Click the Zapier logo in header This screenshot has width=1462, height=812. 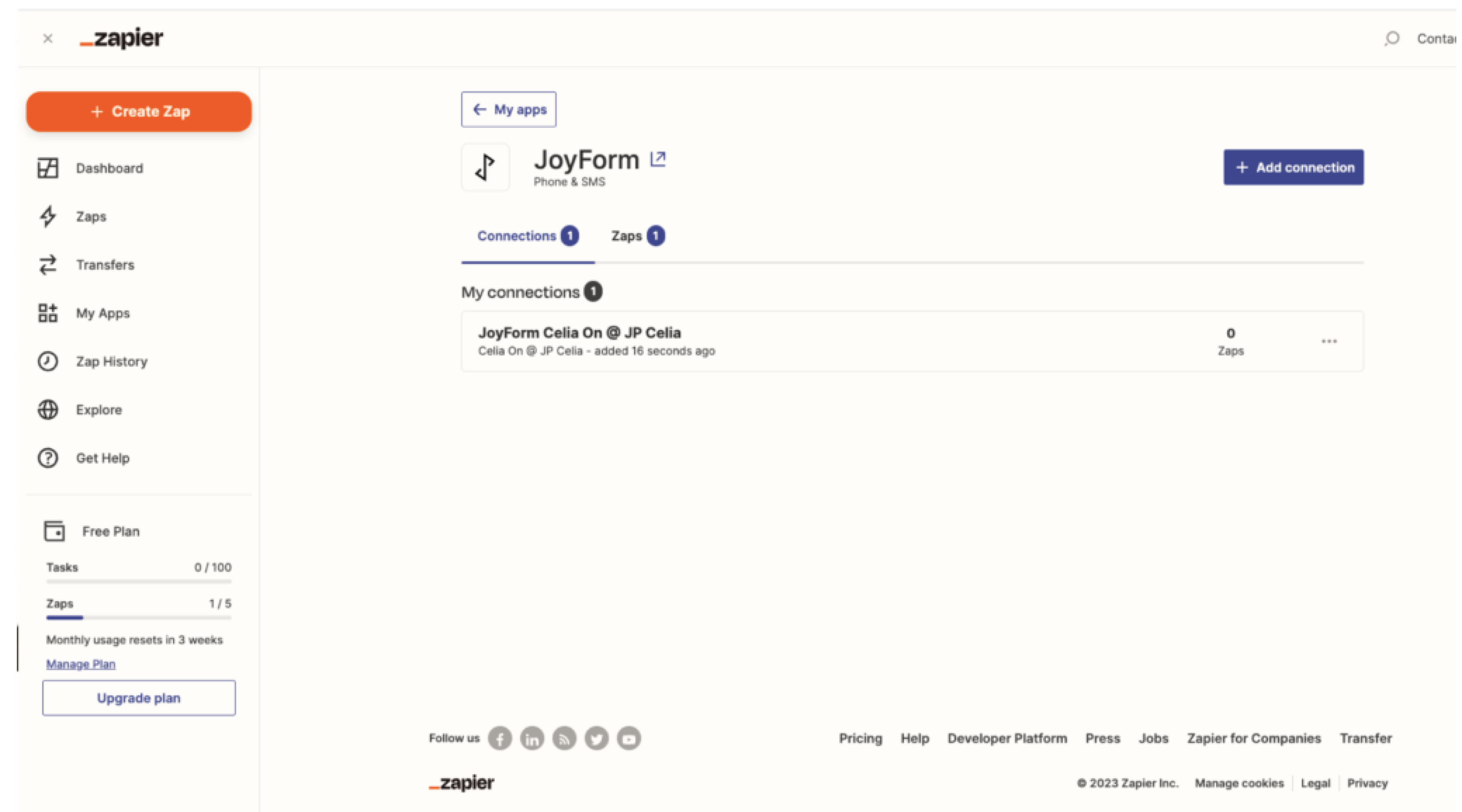point(121,38)
